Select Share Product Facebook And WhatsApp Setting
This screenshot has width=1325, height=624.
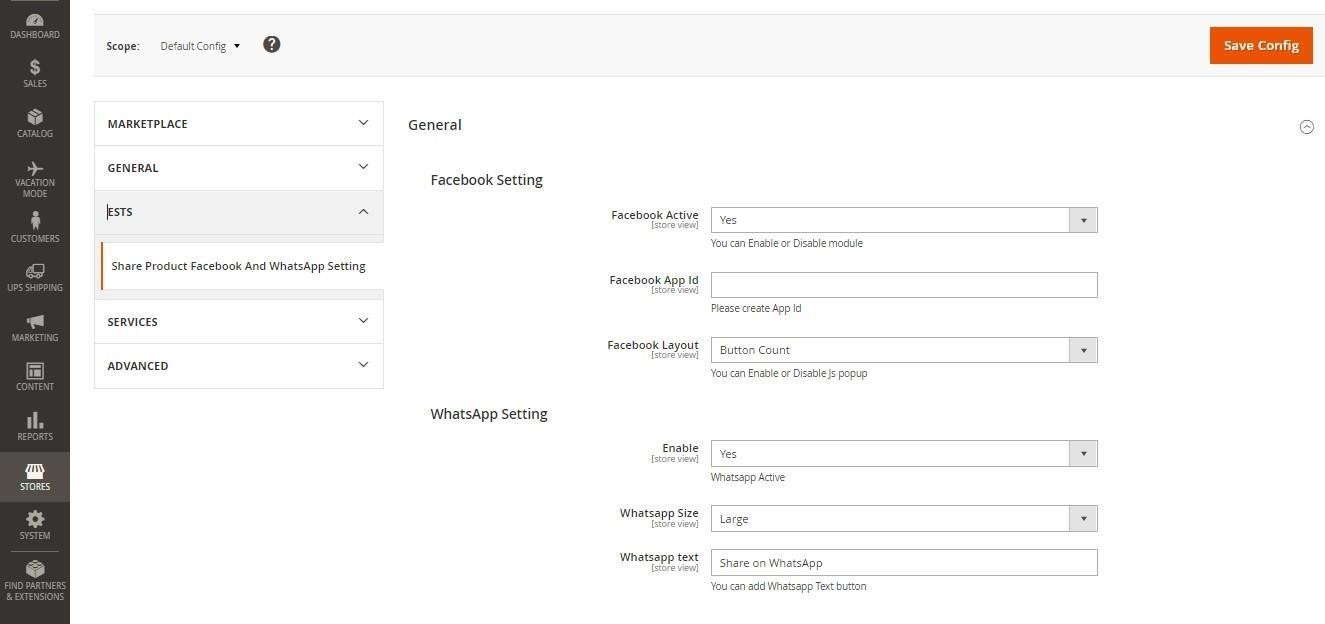tap(238, 266)
